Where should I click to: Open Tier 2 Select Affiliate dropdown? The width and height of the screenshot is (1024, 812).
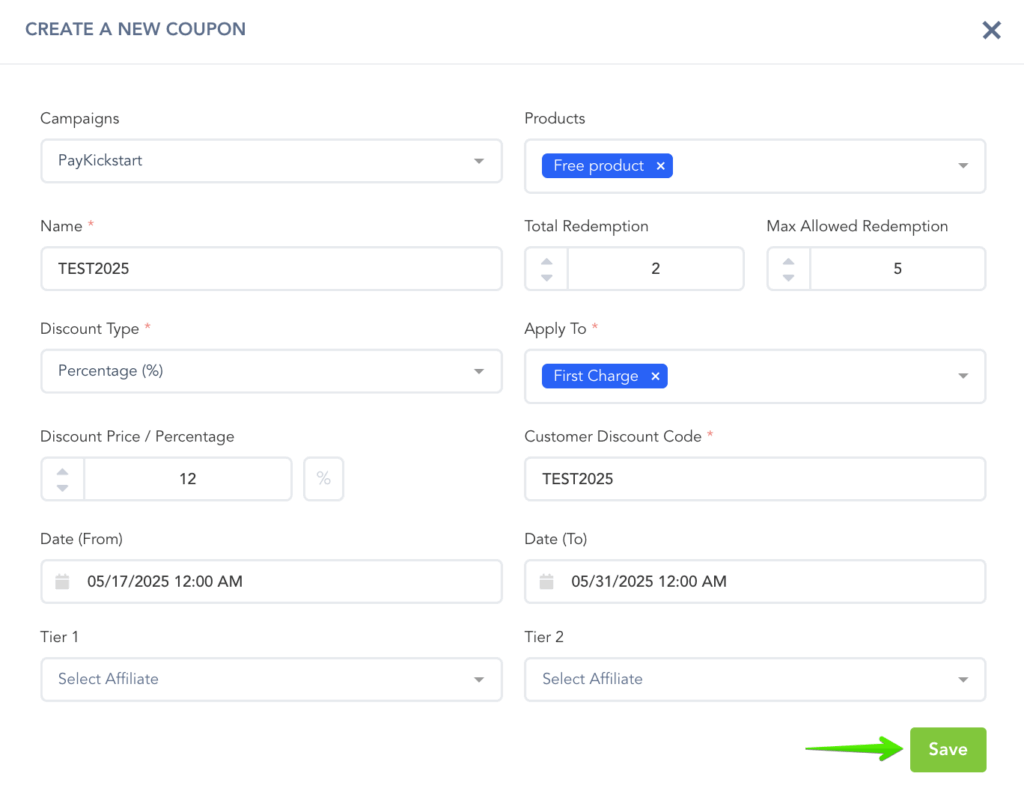755,679
